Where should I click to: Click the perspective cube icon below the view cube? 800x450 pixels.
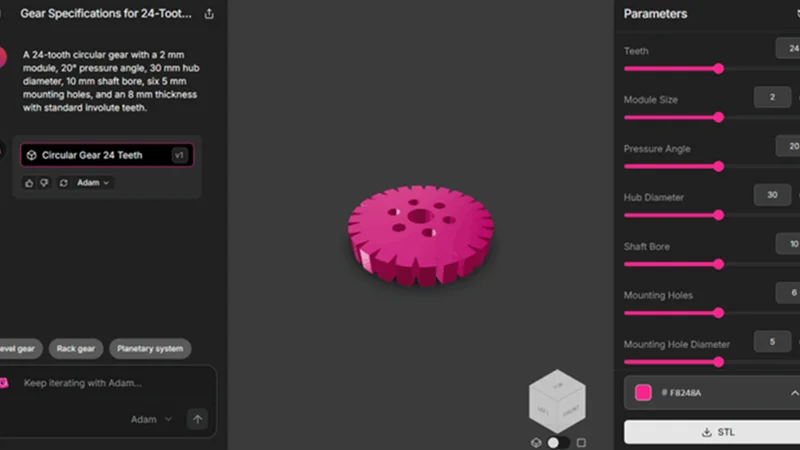point(536,442)
